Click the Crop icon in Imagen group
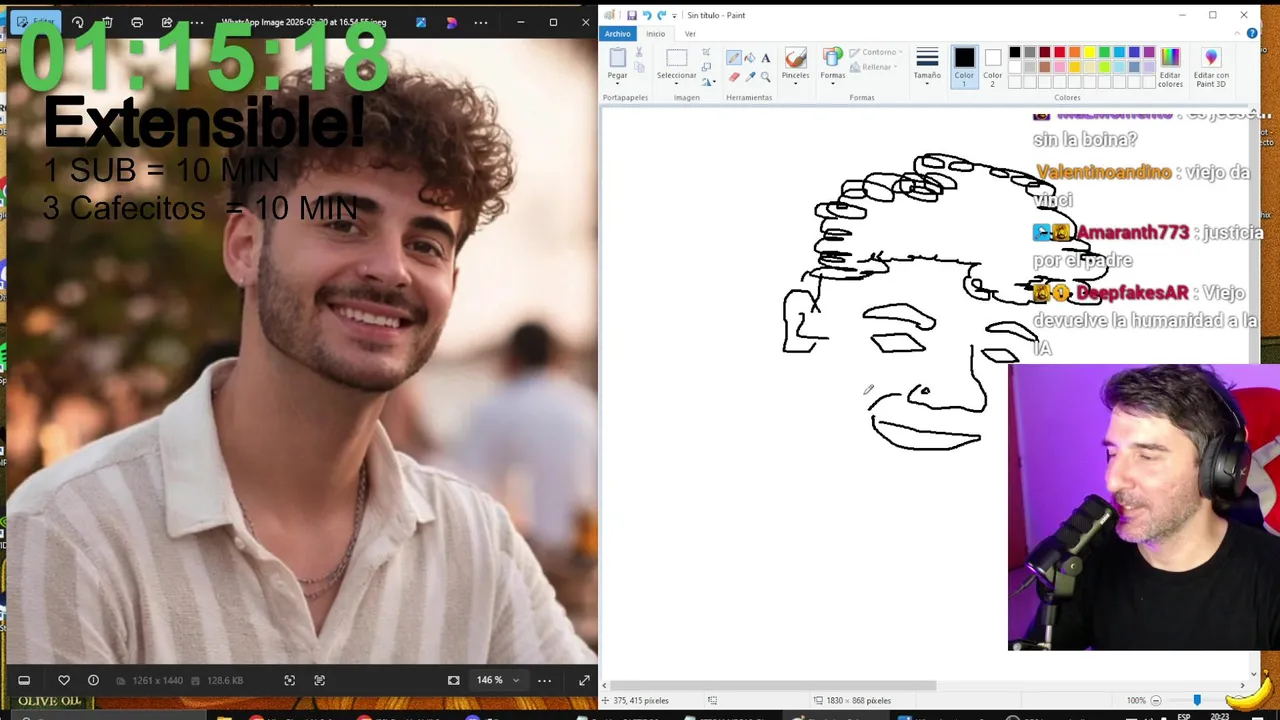The width and height of the screenshot is (1280, 720). click(x=706, y=53)
